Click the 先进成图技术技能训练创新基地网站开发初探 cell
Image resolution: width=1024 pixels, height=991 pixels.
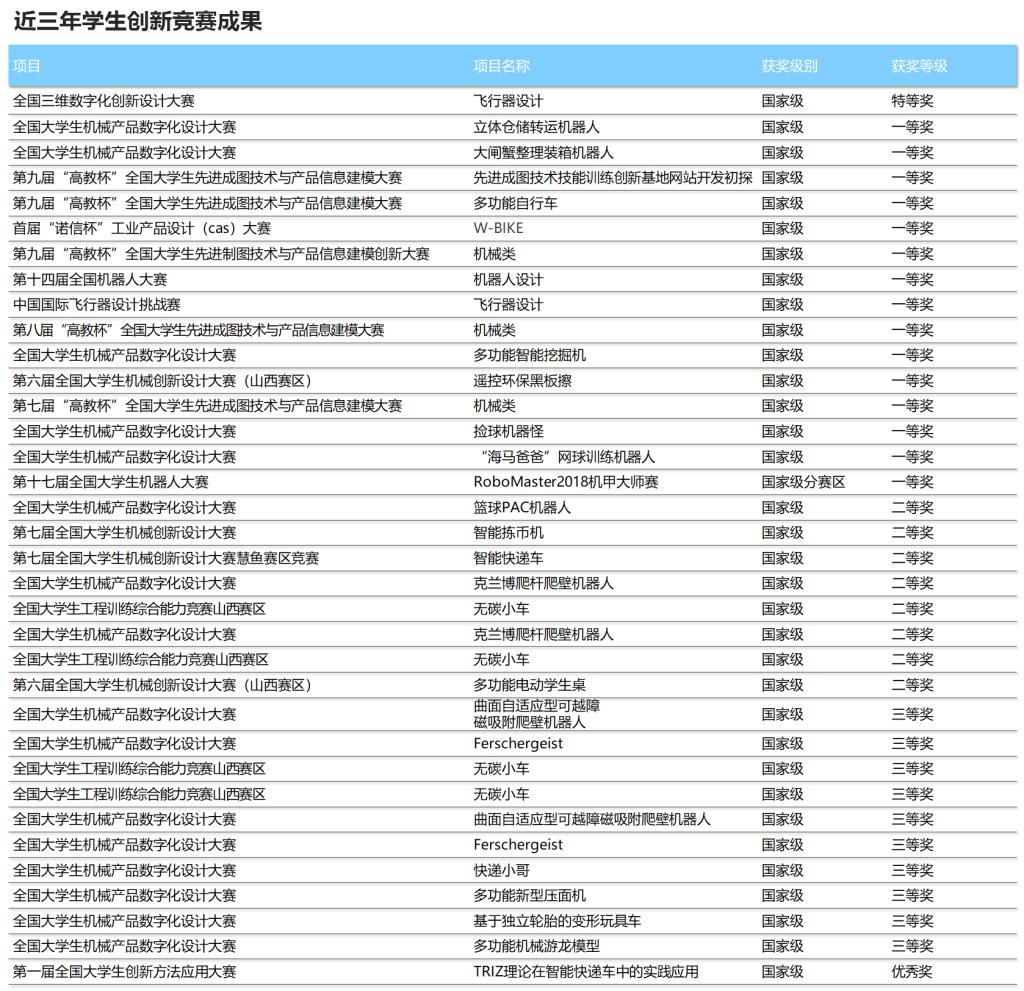[x=613, y=178]
